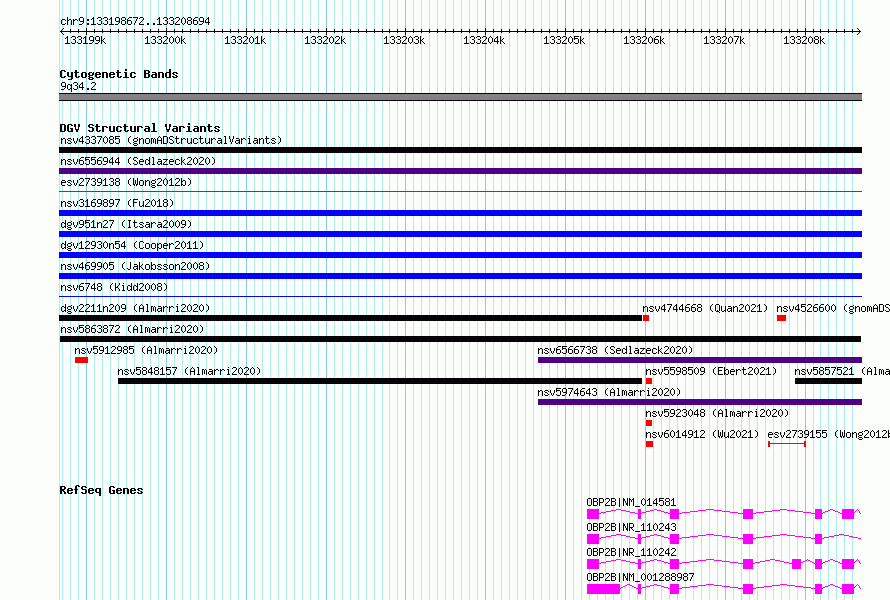This screenshot has width=890, height=600.
Task: Click the black bar under nsv5857521
Action: (828, 381)
